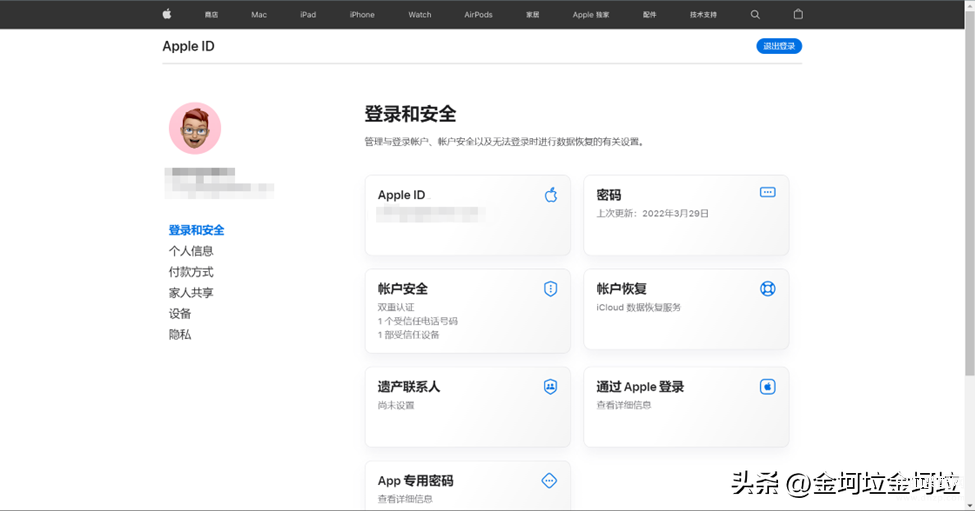This screenshot has height=511, width=975.
Task: Click the Apple ID page title
Action: click(x=188, y=46)
